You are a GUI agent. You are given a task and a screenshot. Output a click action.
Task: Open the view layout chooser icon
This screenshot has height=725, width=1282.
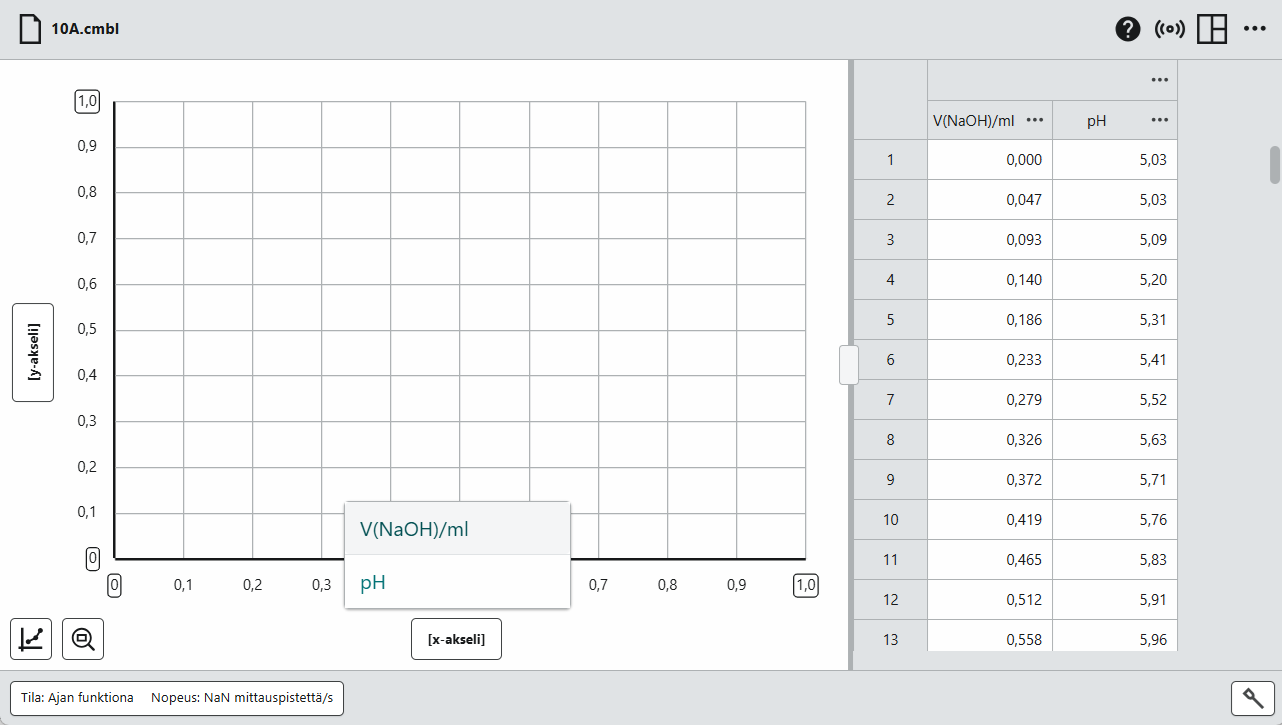click(x=1210, y=29)
